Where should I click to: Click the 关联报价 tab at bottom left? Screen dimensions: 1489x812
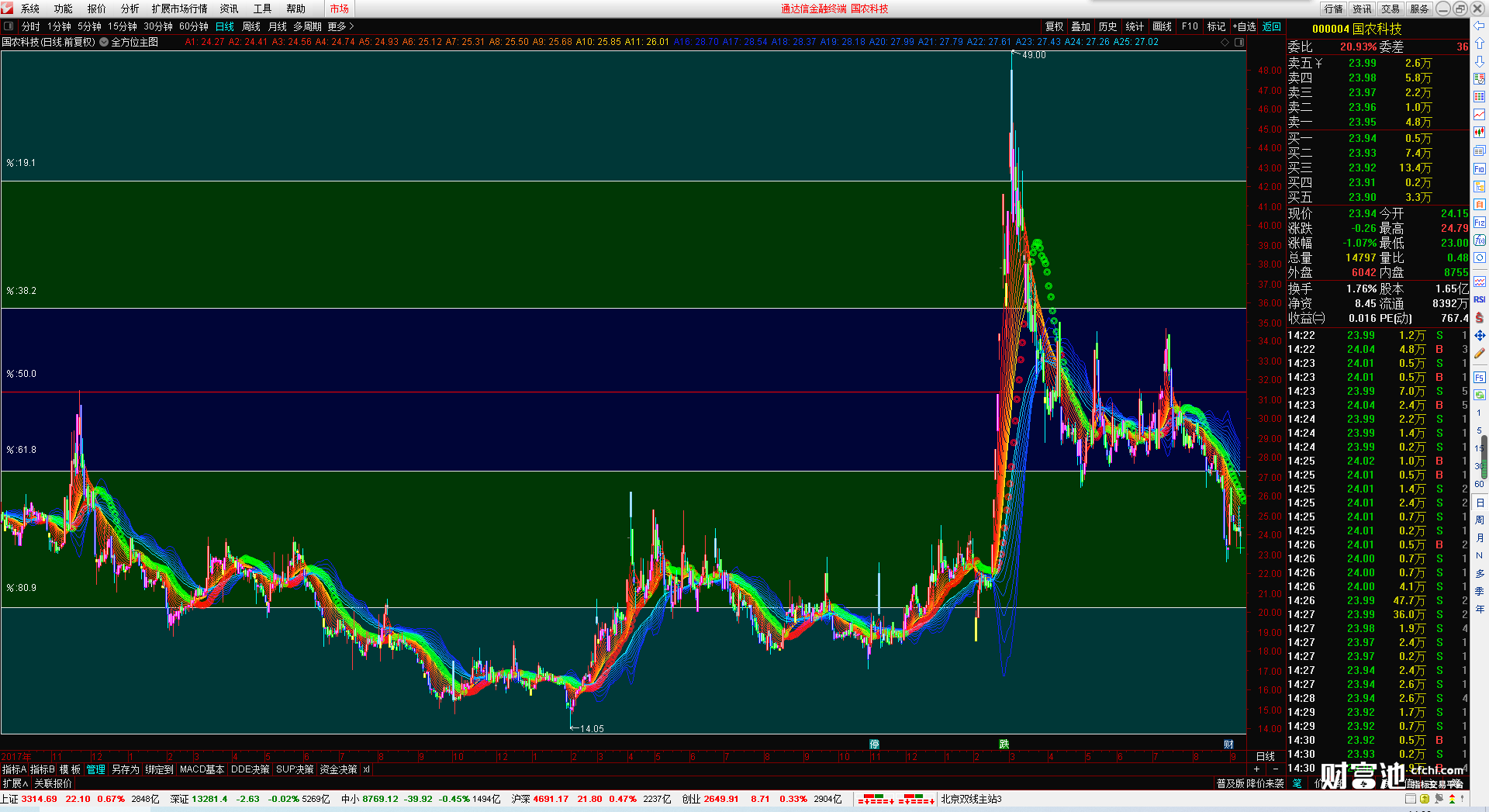click(x=53, y=783)
